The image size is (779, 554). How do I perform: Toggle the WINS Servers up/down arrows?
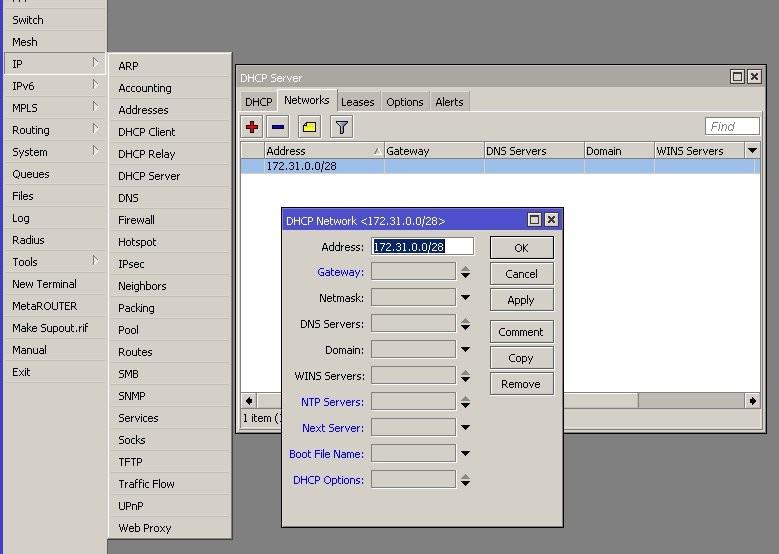tap(465, 376)
